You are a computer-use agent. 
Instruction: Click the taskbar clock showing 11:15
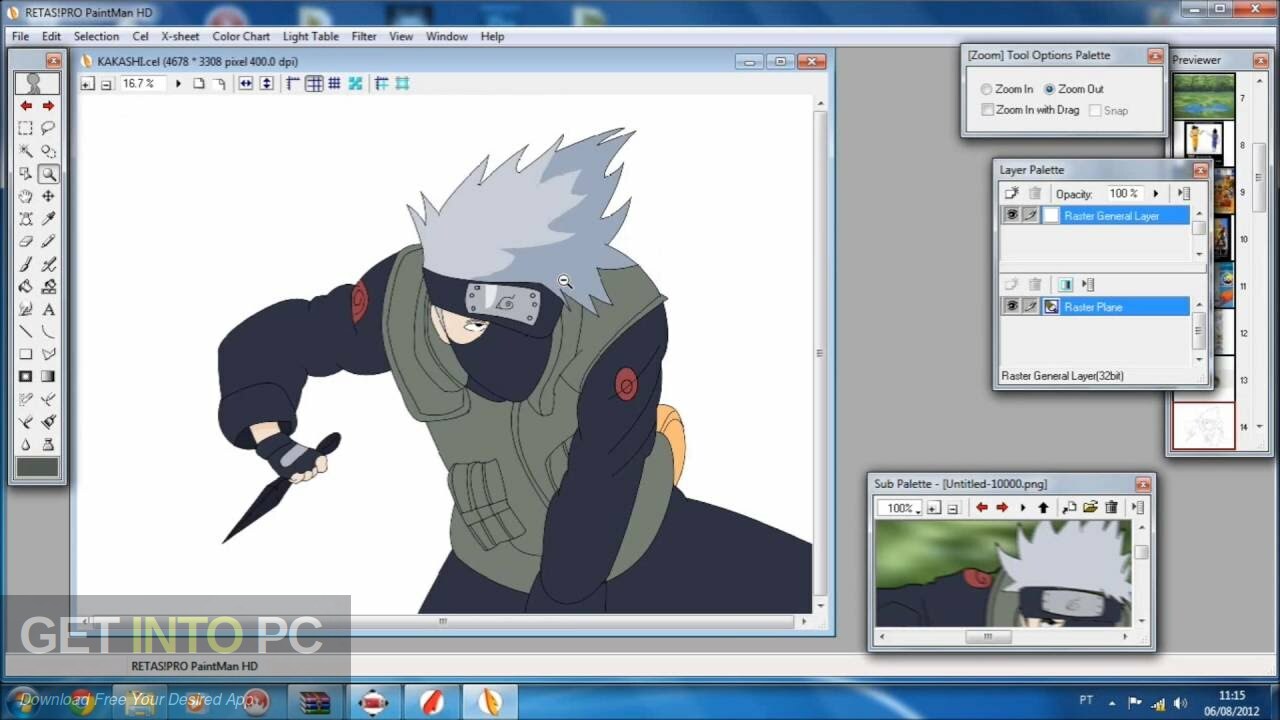point(1232,694)
